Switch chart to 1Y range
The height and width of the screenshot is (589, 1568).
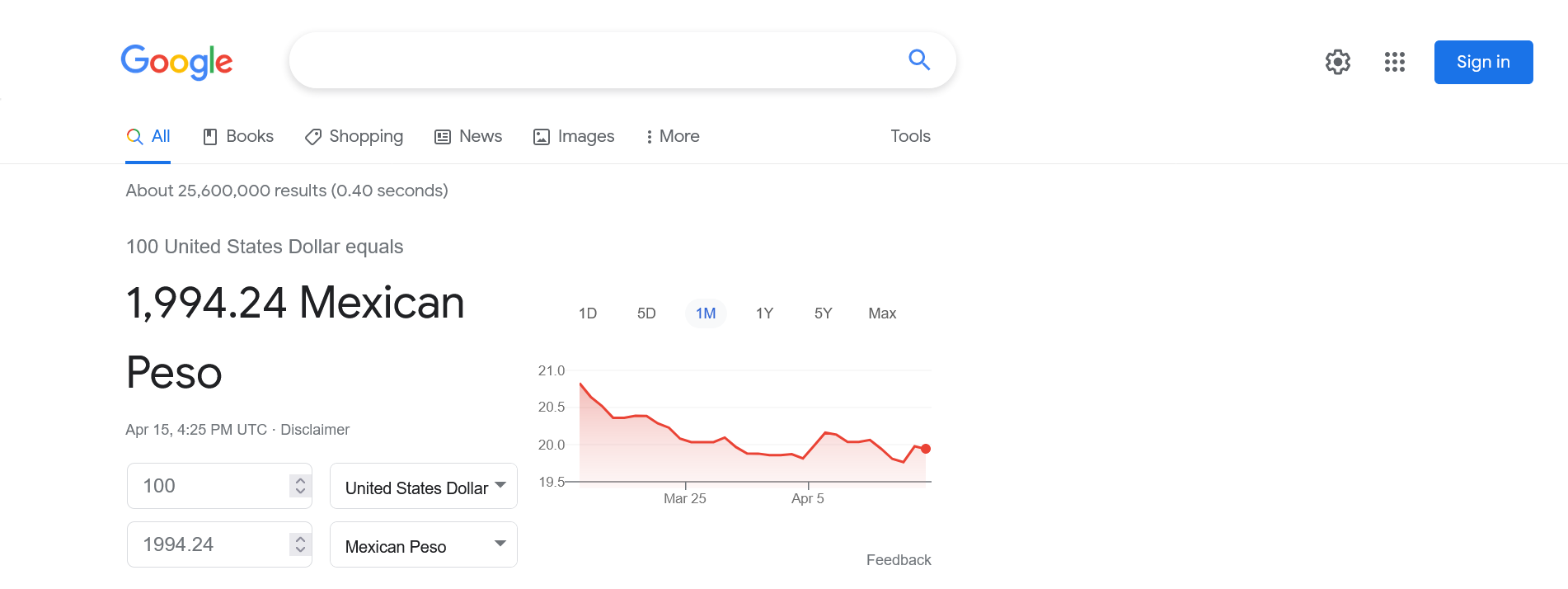764,313
